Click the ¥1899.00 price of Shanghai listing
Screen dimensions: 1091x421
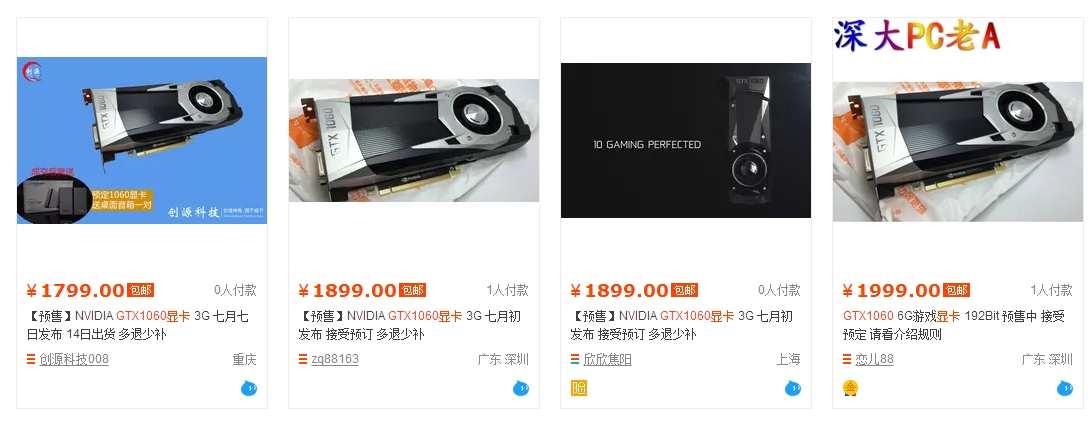620,290
